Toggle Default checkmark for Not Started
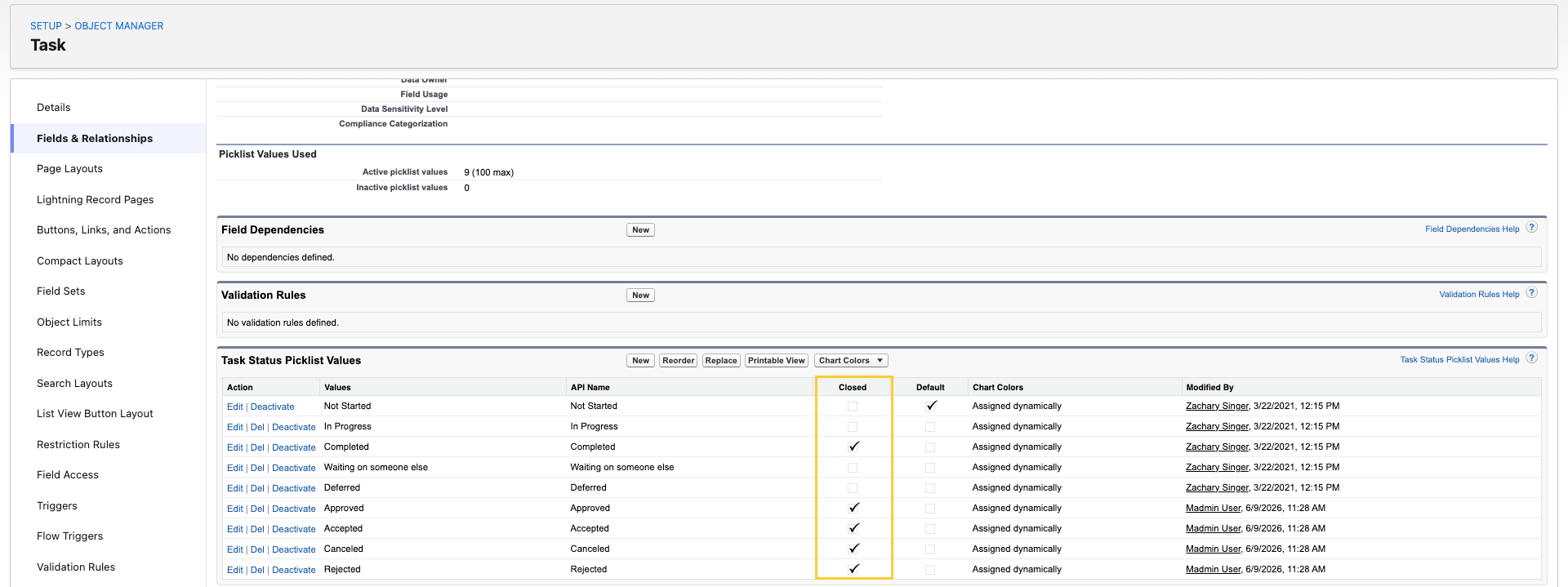 932,406
